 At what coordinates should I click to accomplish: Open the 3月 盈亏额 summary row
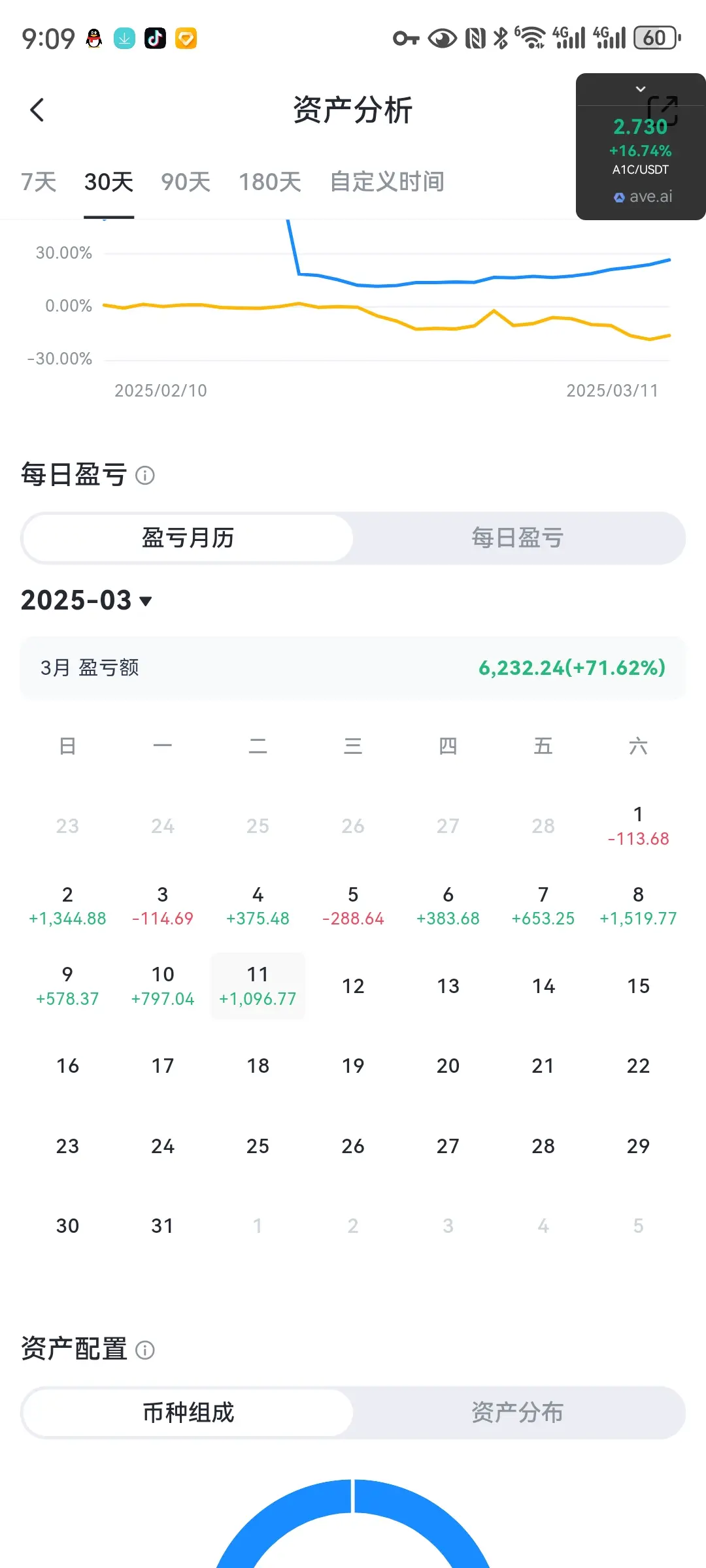coord(353,668)
